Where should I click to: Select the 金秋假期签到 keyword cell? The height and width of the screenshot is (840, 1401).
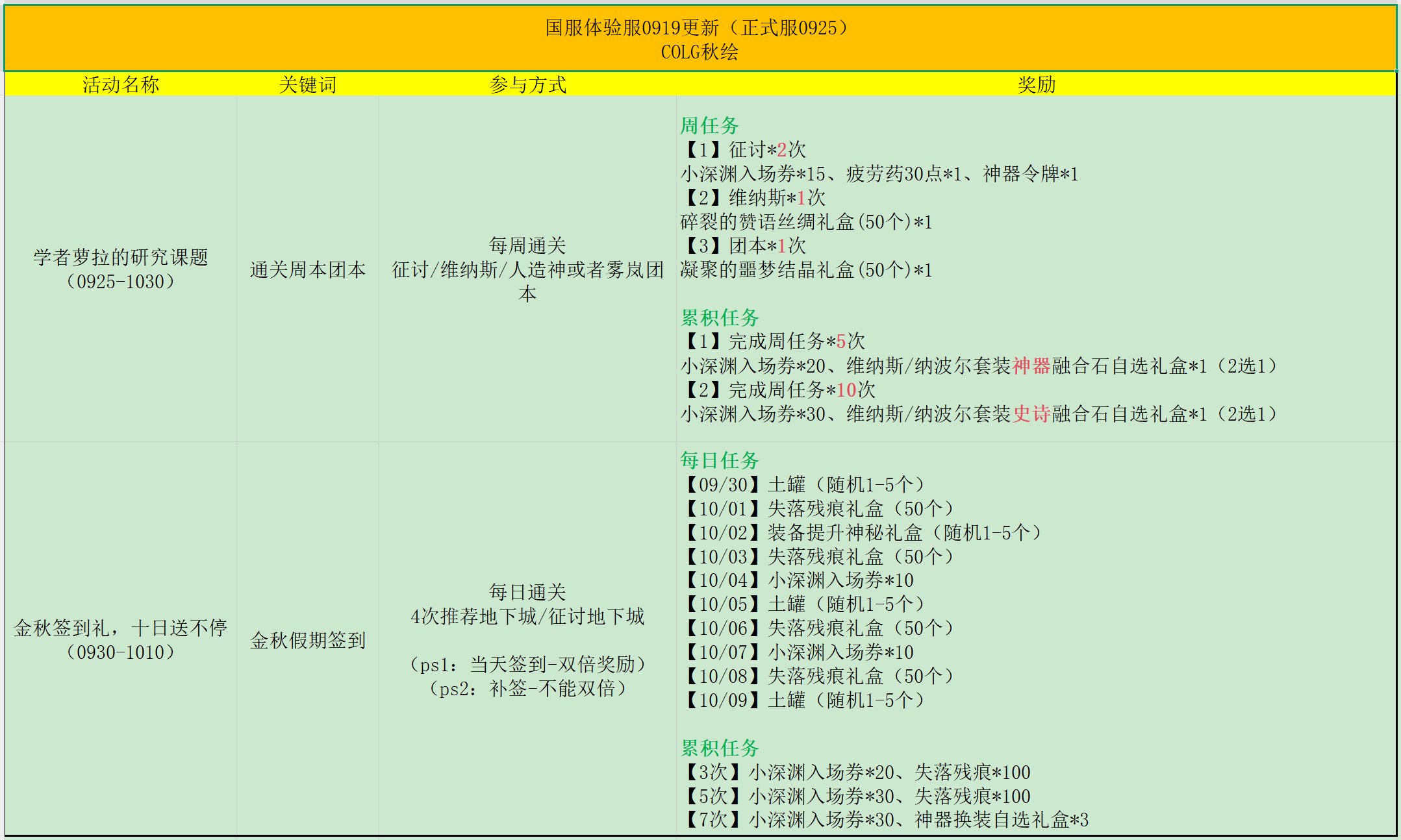pyautogui.click(x=308, y=640)
